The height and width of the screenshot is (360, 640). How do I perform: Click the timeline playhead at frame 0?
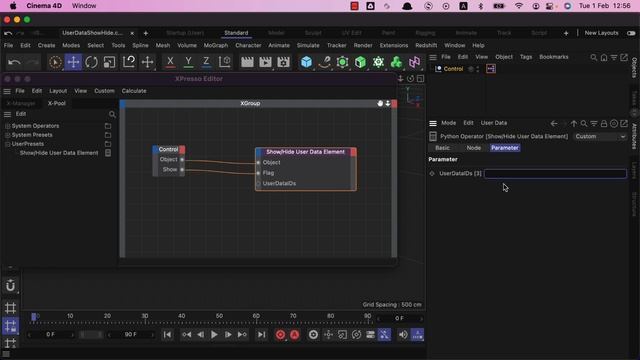point(34,317)
